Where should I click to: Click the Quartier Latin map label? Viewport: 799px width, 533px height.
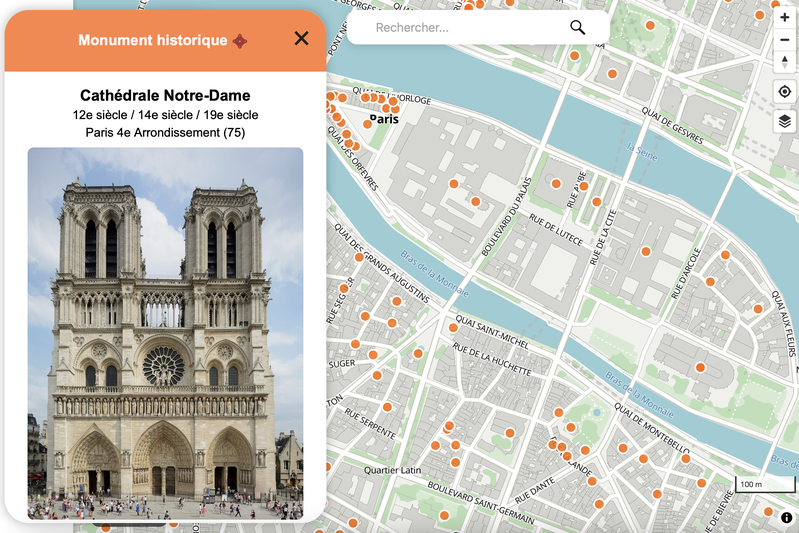point(395,469)
